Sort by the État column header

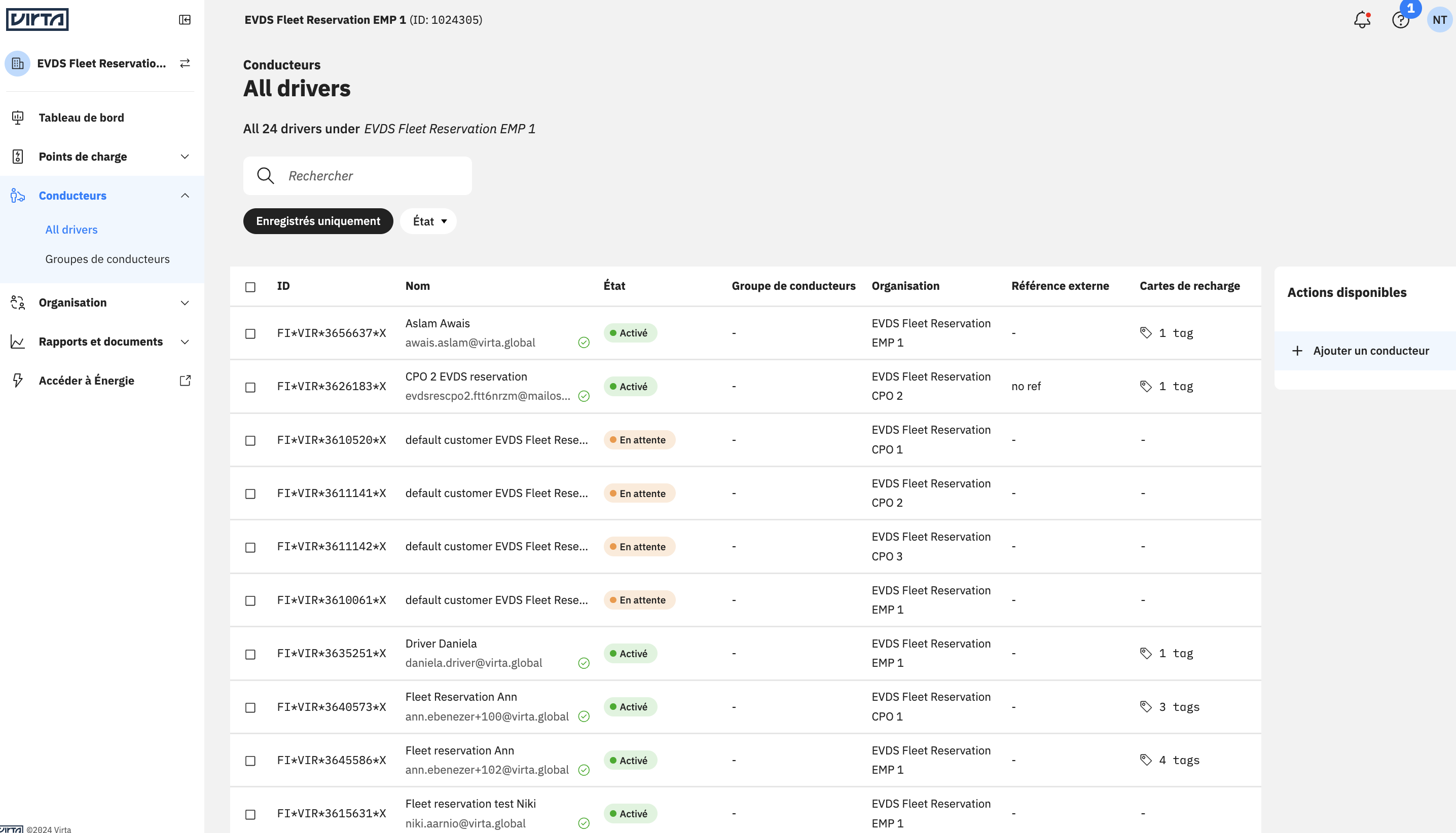tap(614, 286)
